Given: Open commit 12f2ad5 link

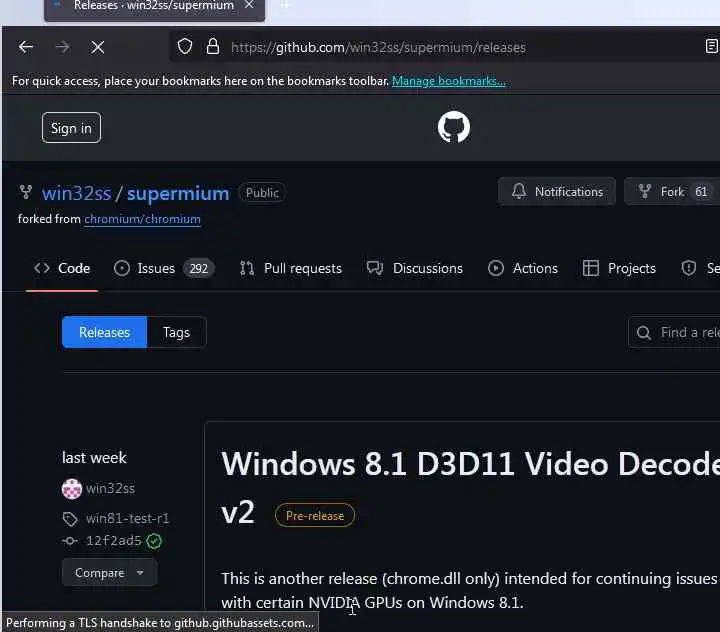Looking at the screenshot, I should 113,541.
